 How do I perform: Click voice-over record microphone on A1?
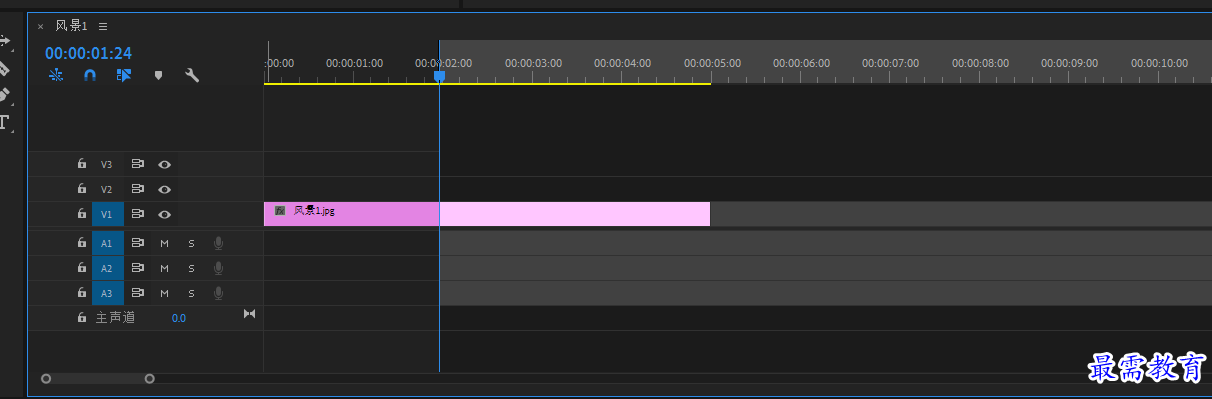(x=218, y=243)
